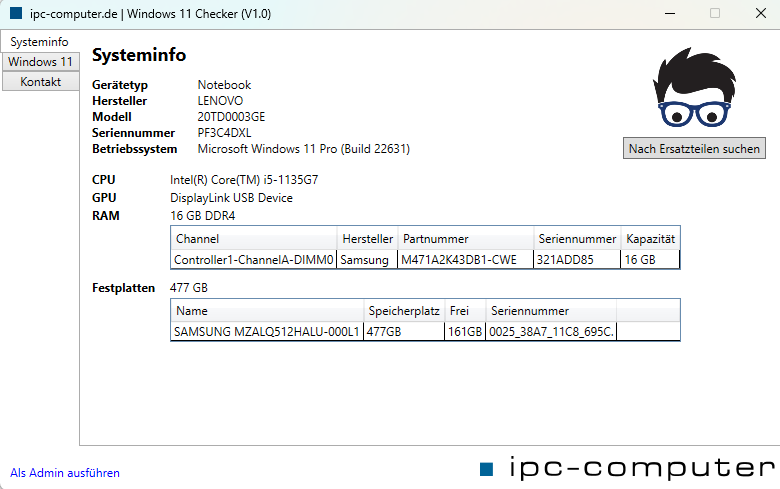Switch to the Windows 11 tab
This screenshot has width=780, height=489.
(40, 62)
